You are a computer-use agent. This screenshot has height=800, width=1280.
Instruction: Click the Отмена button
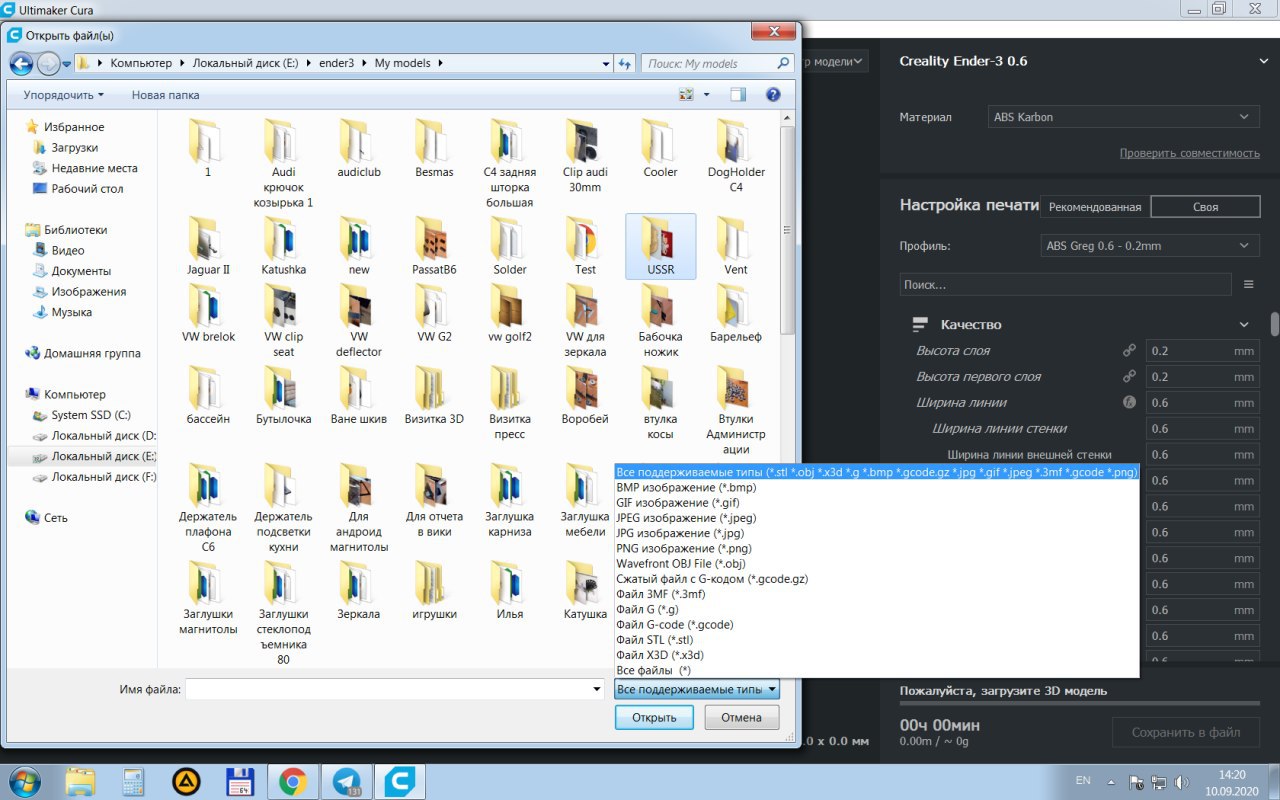[x=741, y=717]
